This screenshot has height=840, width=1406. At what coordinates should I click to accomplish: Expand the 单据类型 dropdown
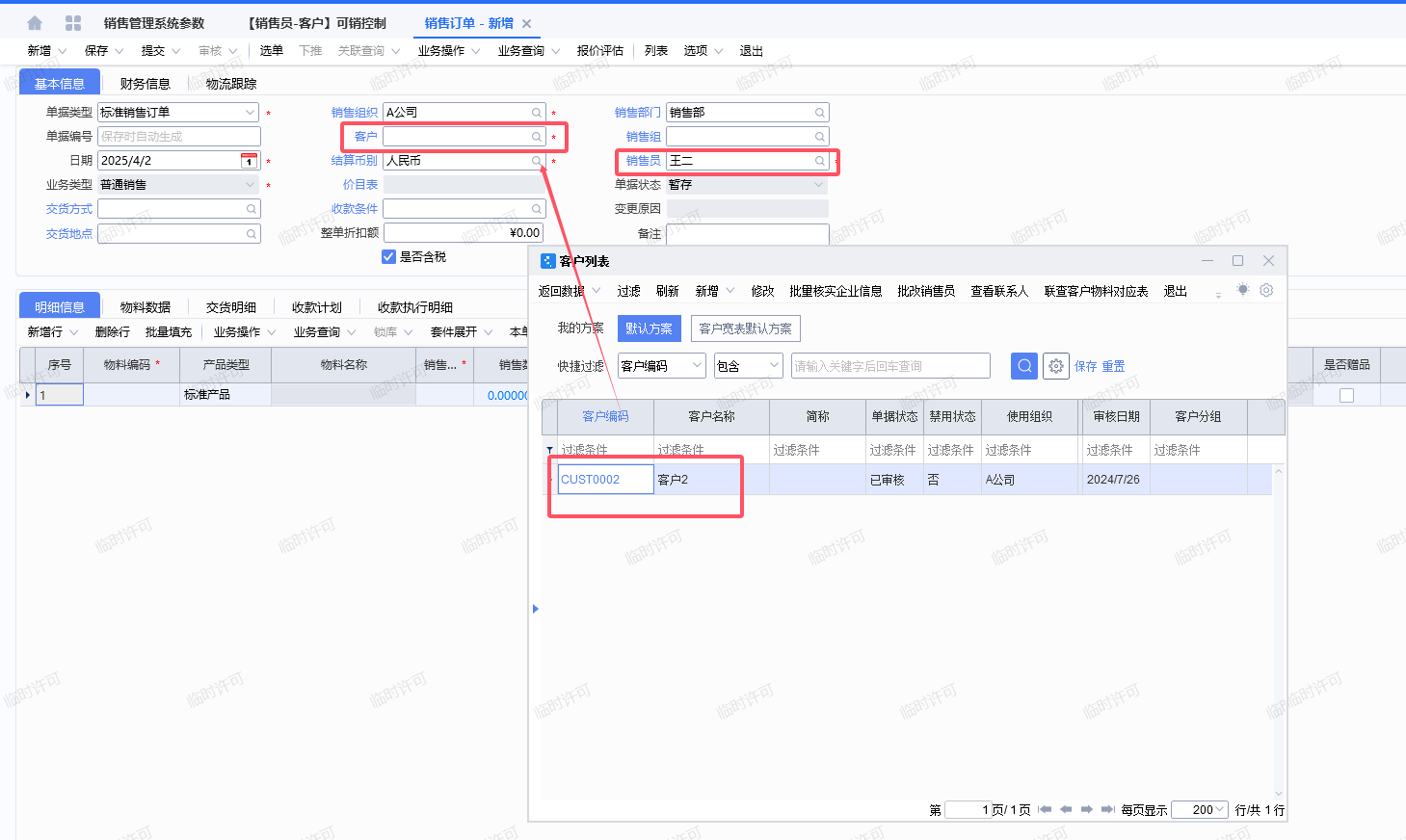point(250,113)
